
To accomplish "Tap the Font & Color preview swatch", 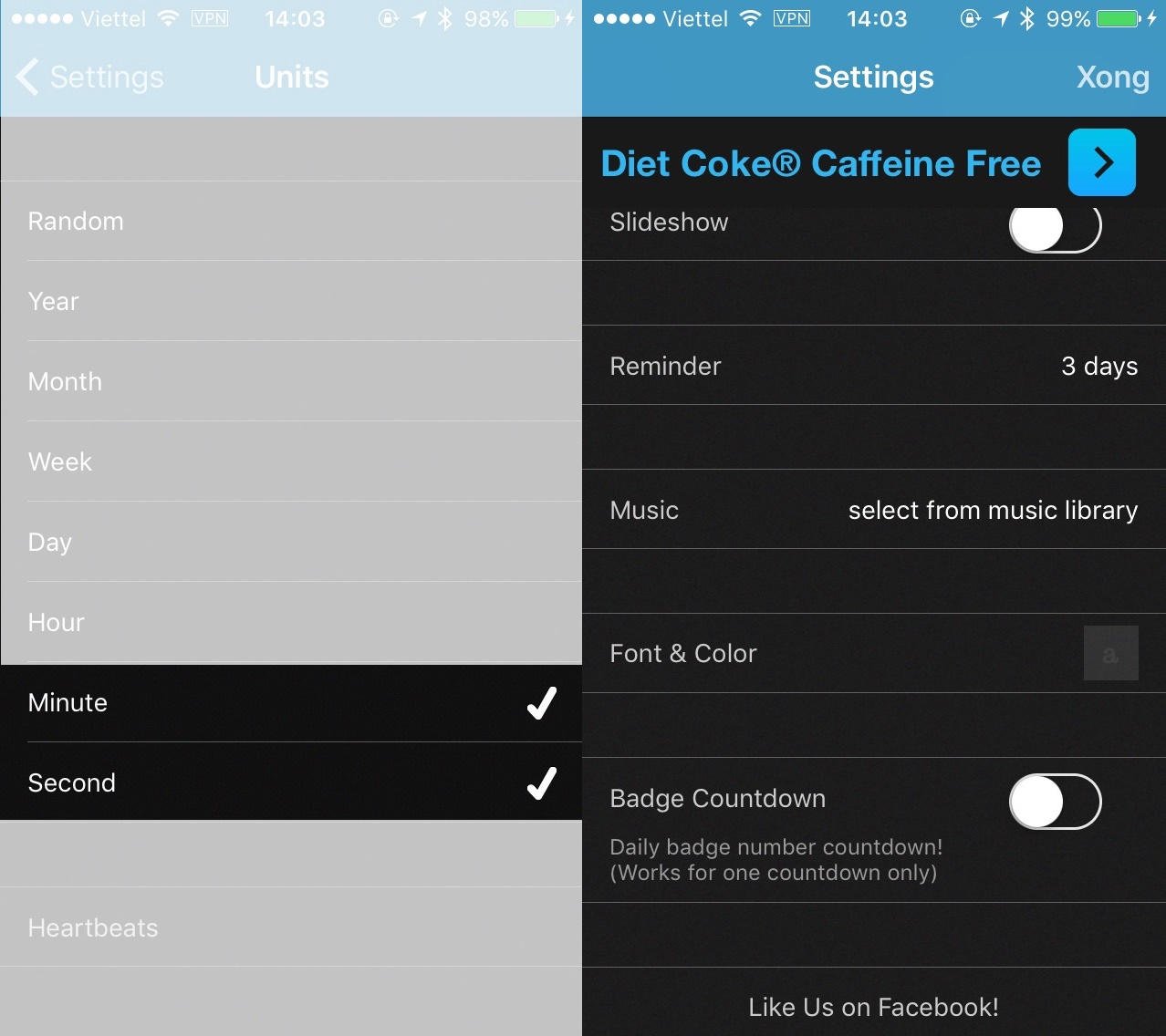I will [1110, 653].
